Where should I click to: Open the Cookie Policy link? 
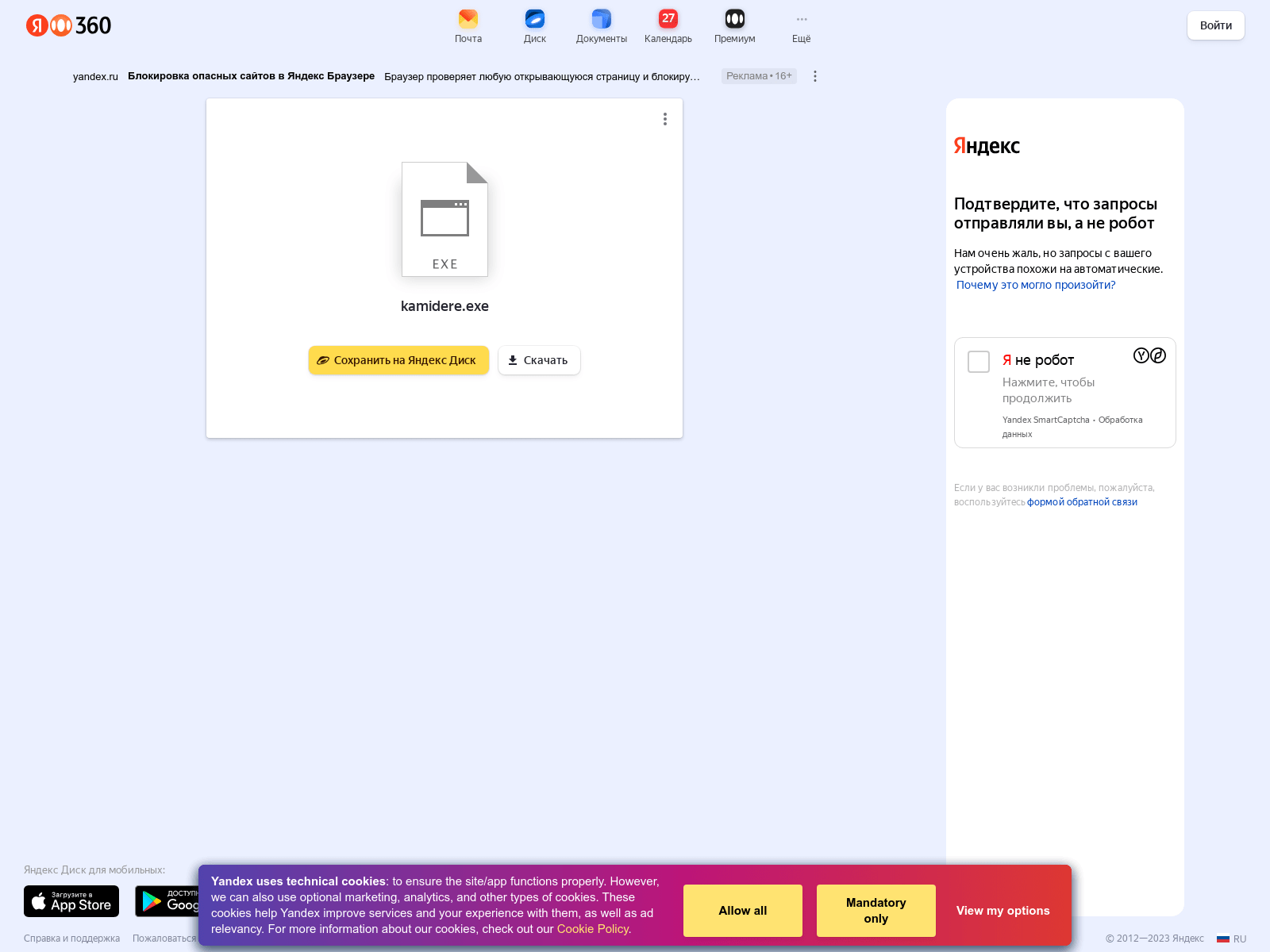coord(593,929)
